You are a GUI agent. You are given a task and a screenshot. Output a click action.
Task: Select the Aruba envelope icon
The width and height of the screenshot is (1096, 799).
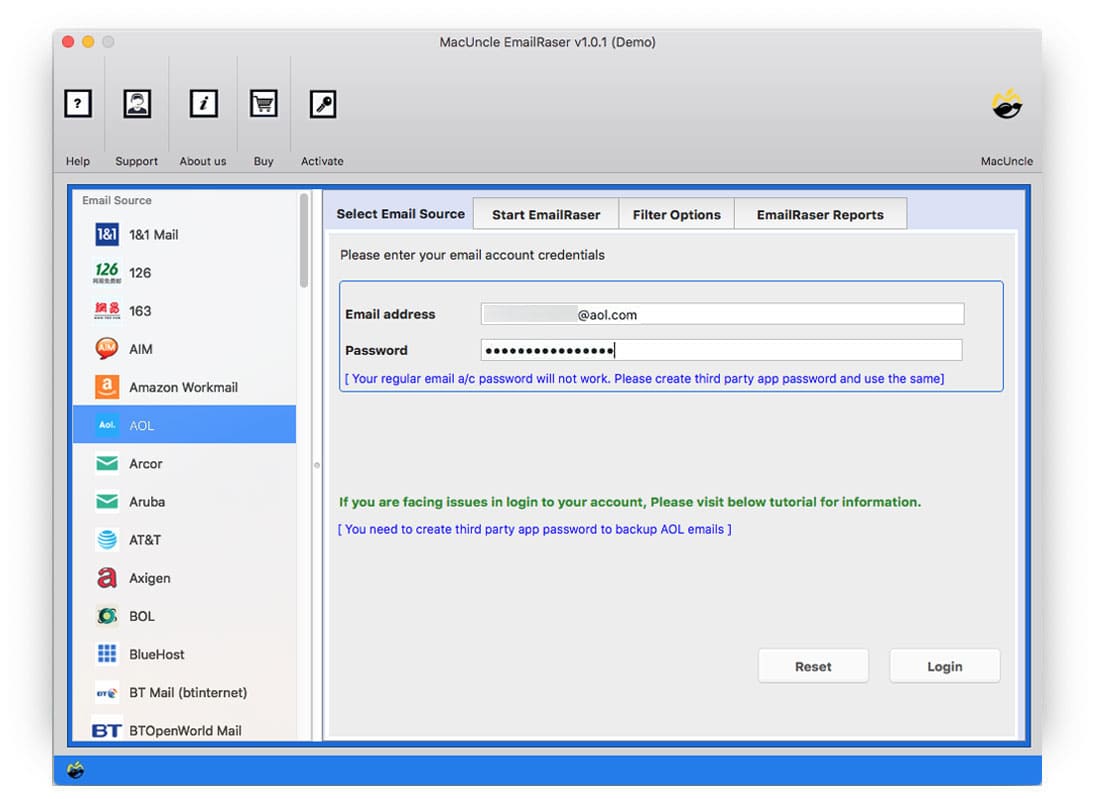click(107, 501)
